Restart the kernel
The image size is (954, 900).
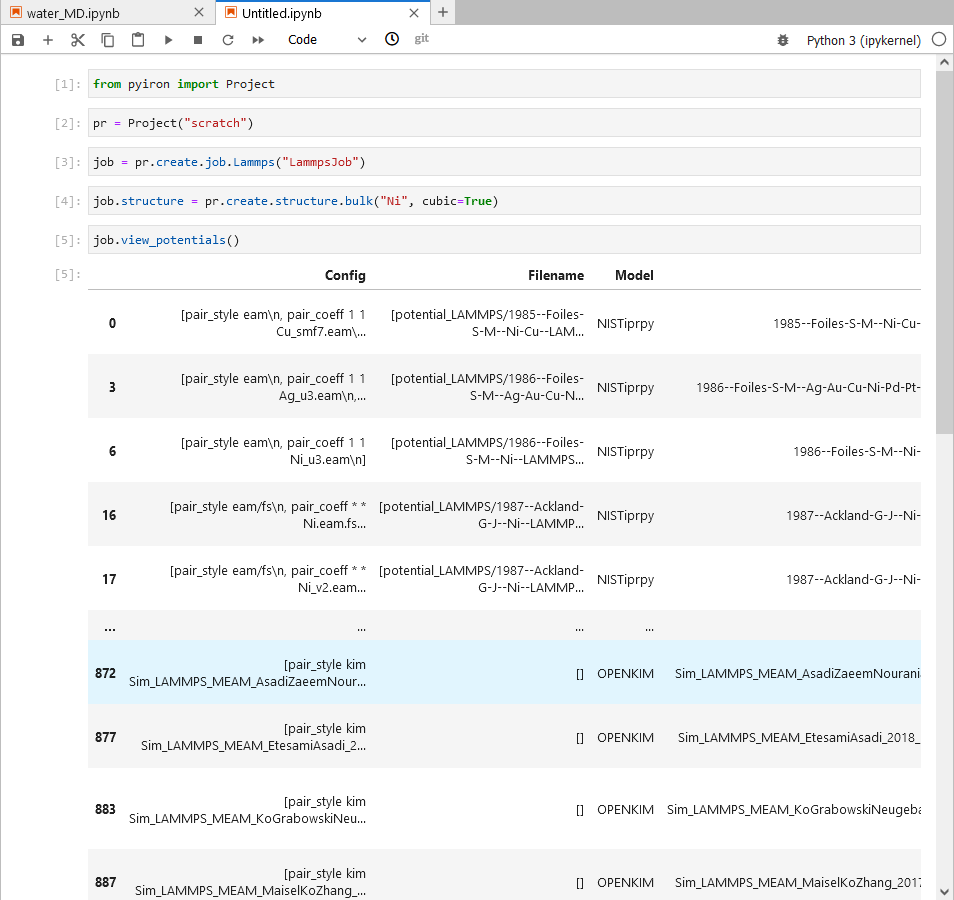tap(227, 39)
